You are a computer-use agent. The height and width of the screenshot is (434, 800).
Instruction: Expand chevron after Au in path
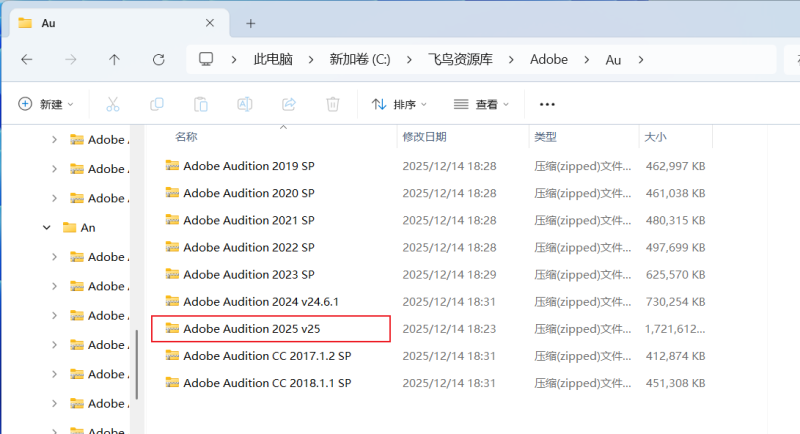click(640, 60)
